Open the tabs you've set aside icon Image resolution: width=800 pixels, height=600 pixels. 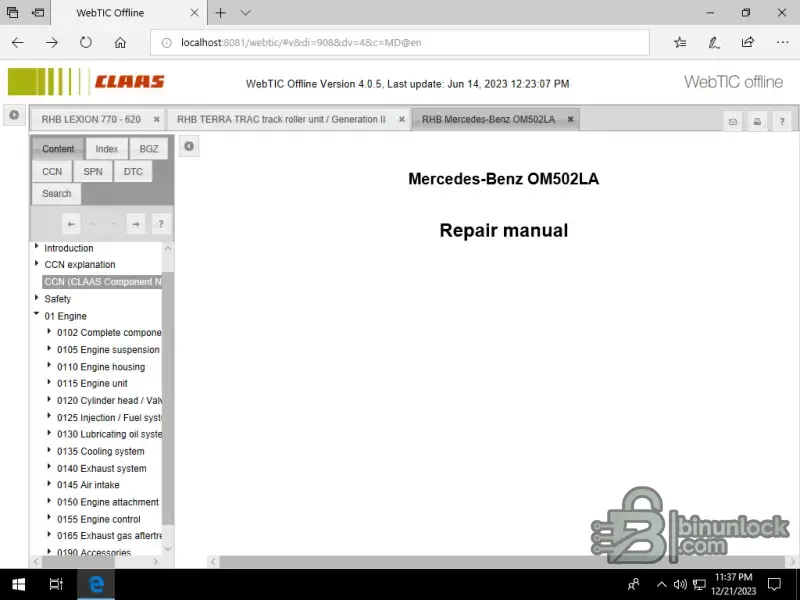point(13,13)
